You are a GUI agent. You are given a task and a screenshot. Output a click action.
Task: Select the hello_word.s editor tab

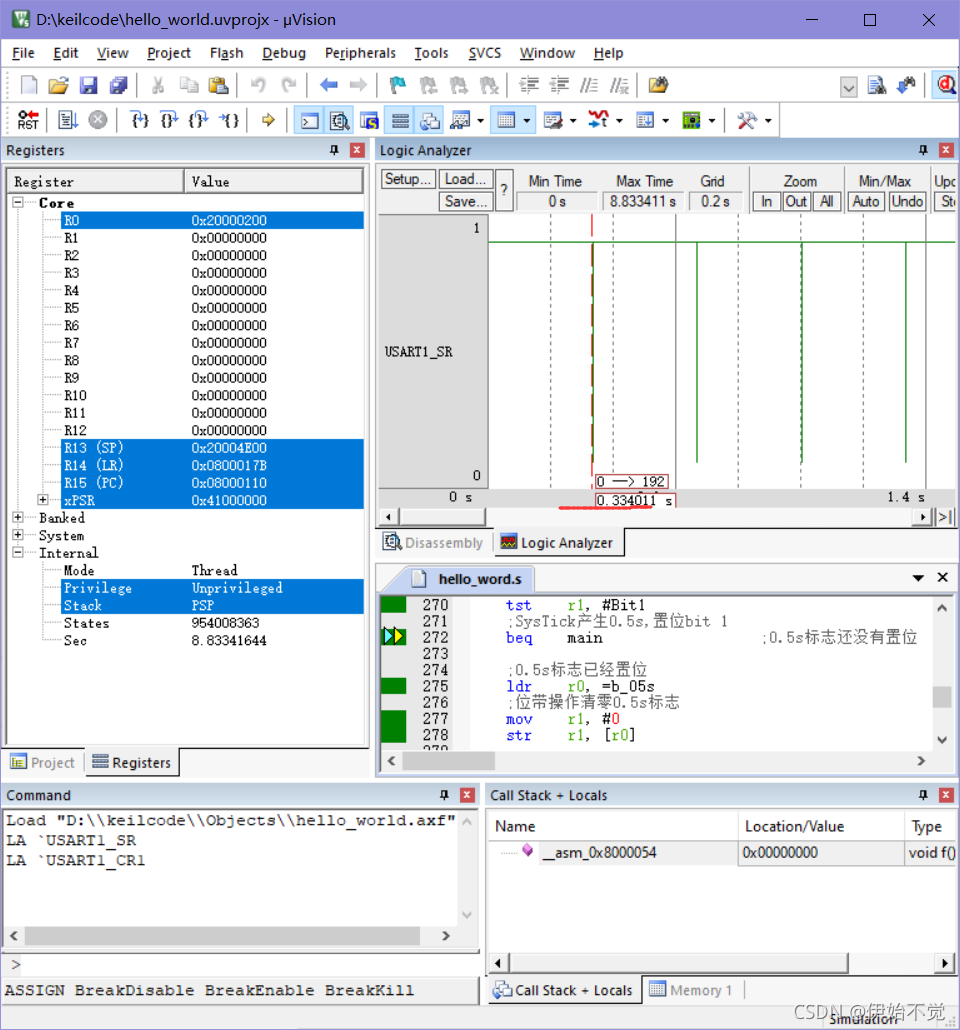[x=469, y=579]
